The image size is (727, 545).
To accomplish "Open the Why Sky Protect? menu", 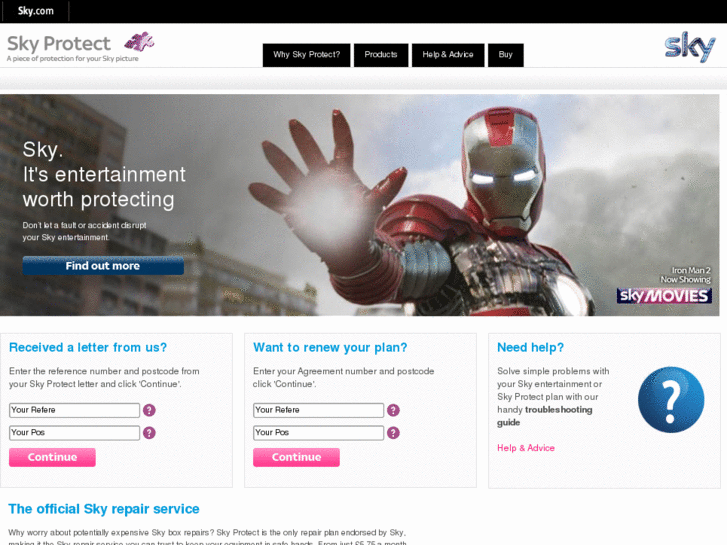I will (x=306, y=55).
